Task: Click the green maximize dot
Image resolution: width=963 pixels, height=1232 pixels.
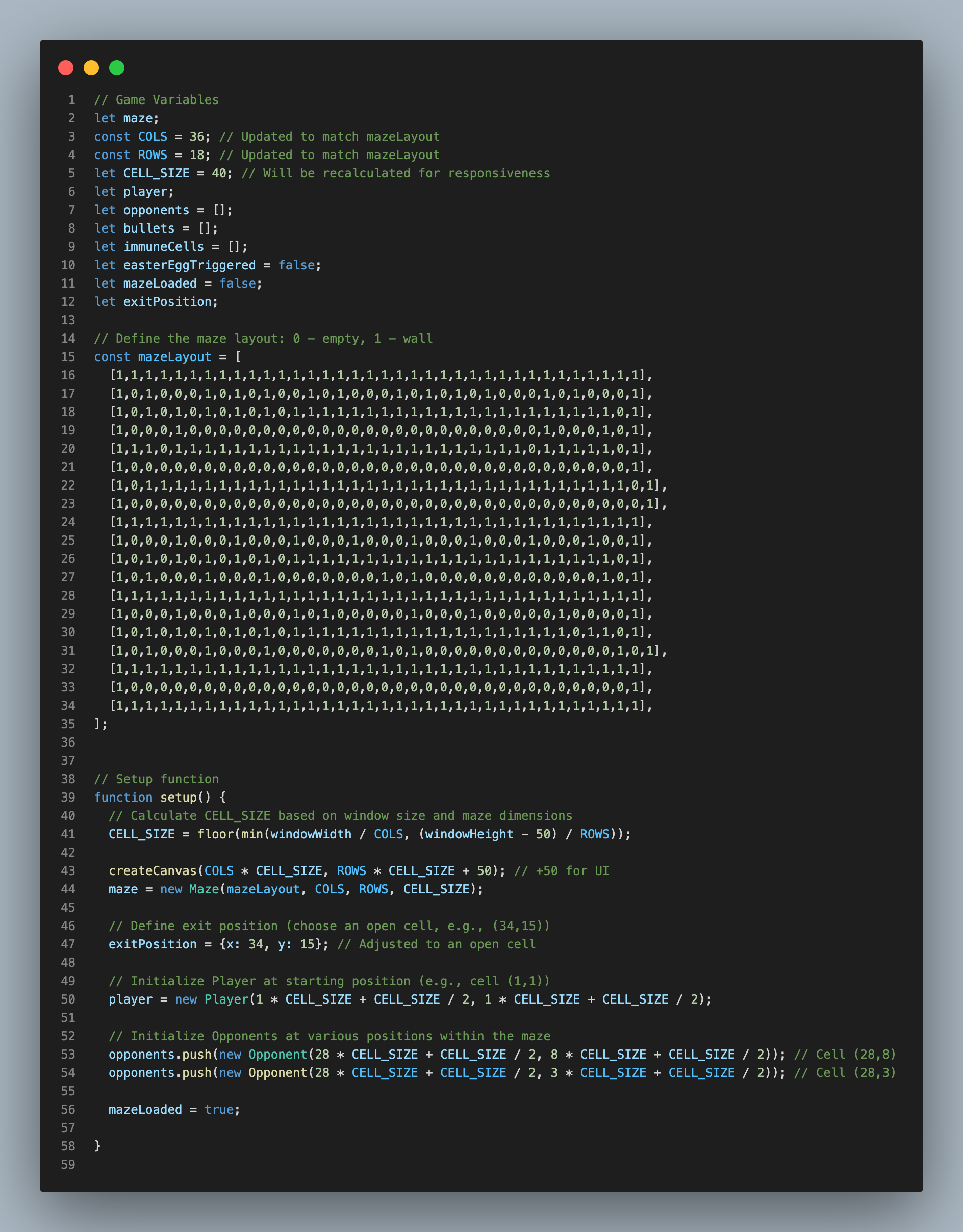Action: click(117, 68)
